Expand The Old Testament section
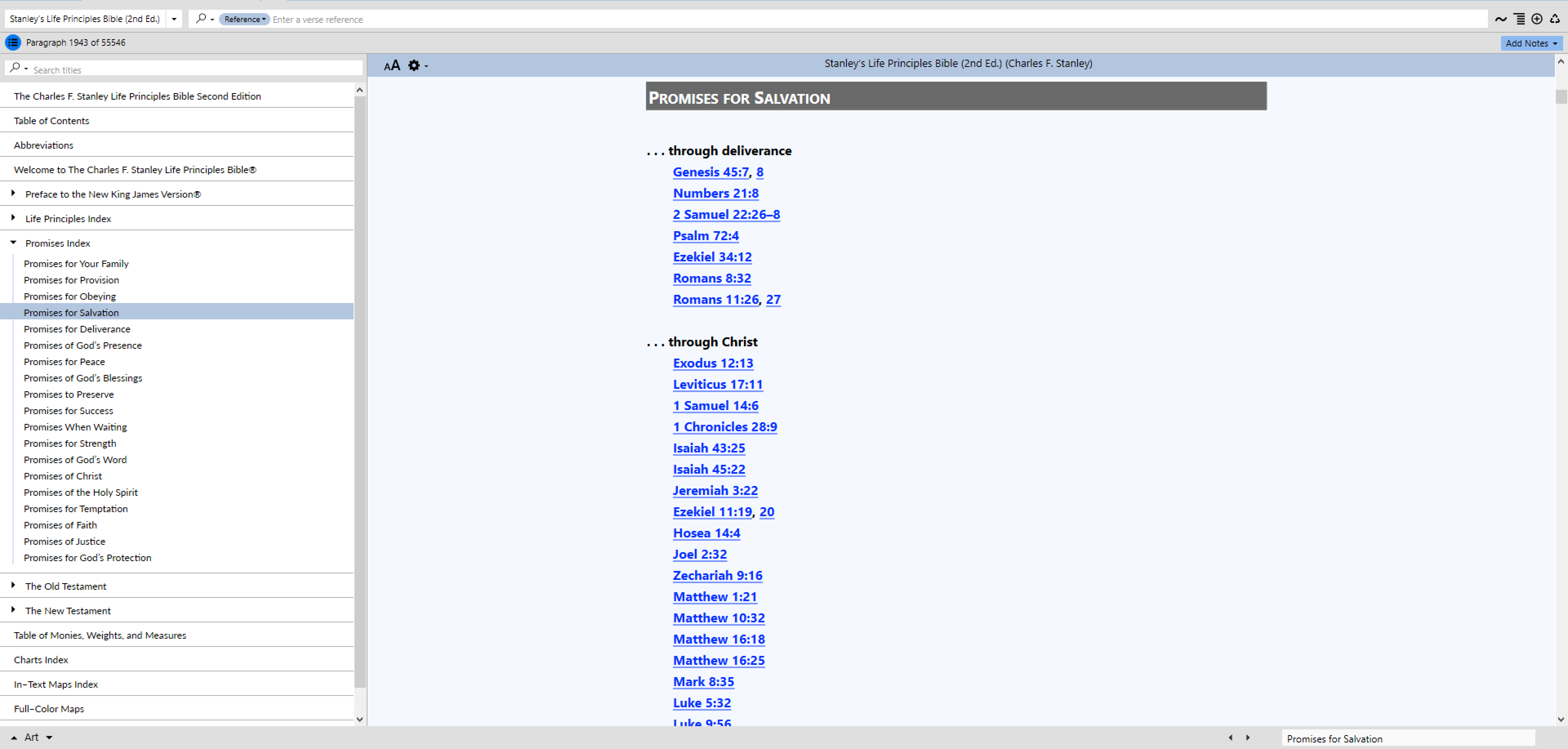This screenshot has height=749, width=1568. coord(13,585)
